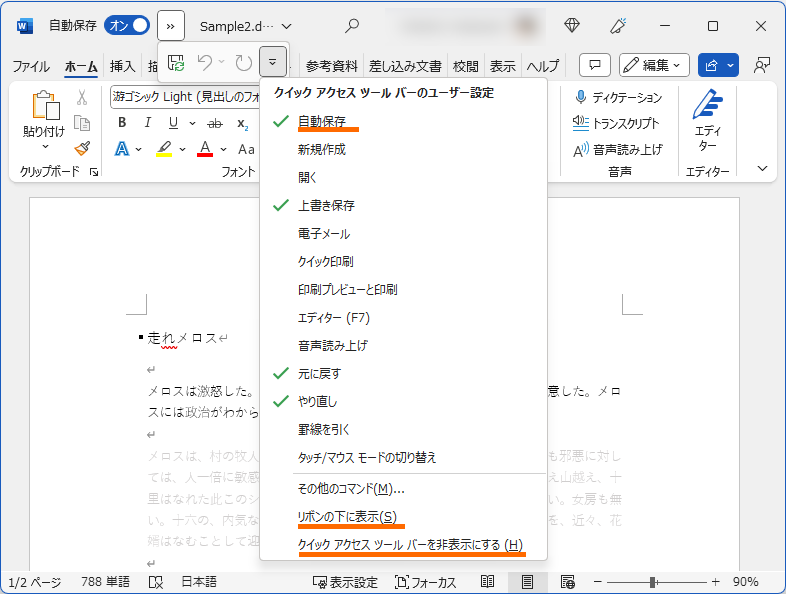Click the font name box 游ゴシック Light

point(184,97)
